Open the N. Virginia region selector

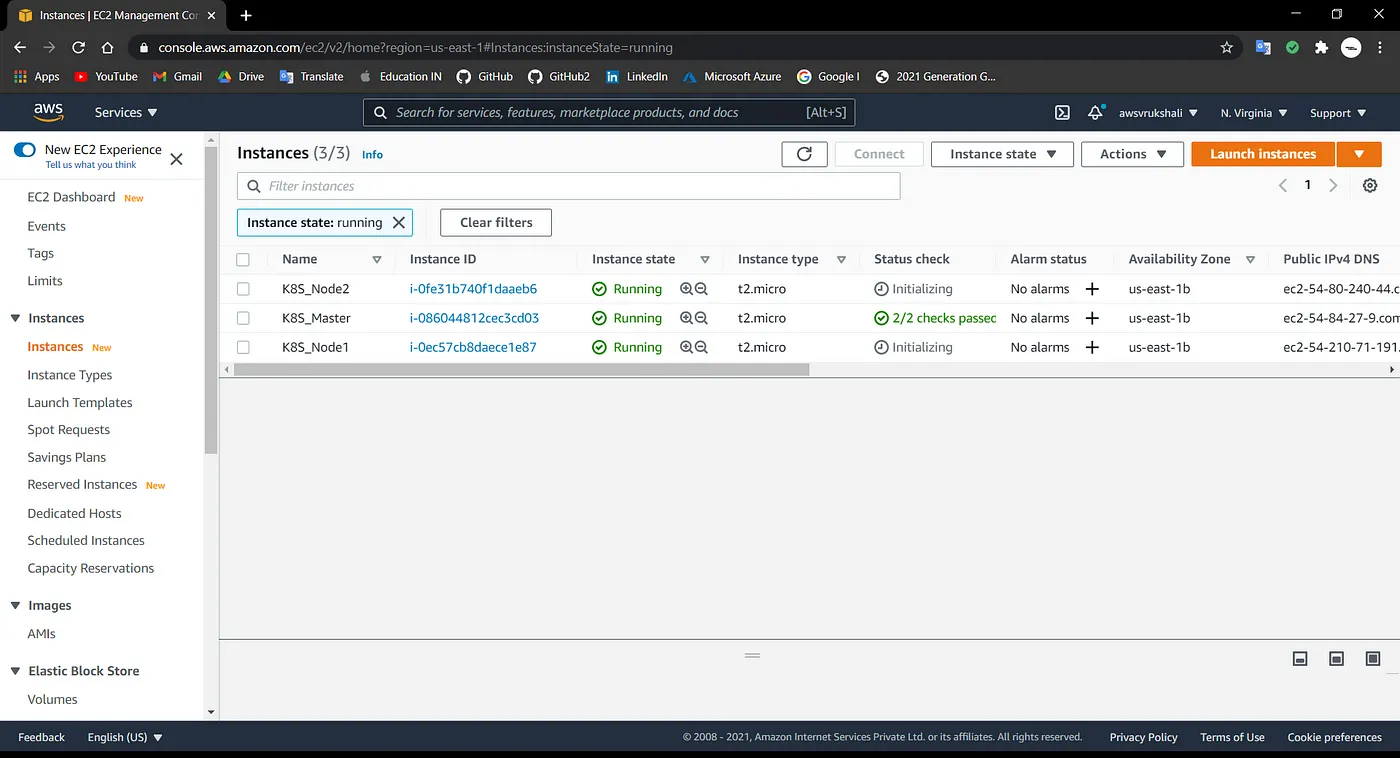(x=1253, y=113)
